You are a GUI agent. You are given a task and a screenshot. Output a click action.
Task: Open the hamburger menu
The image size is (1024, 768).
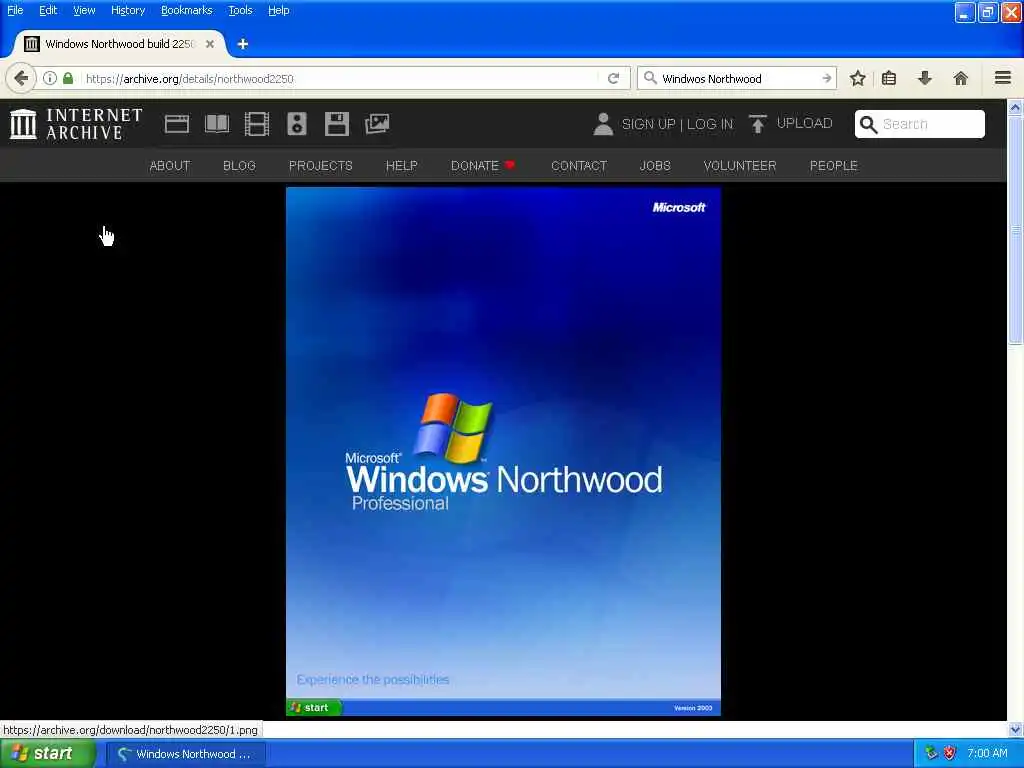(1003, 78)
